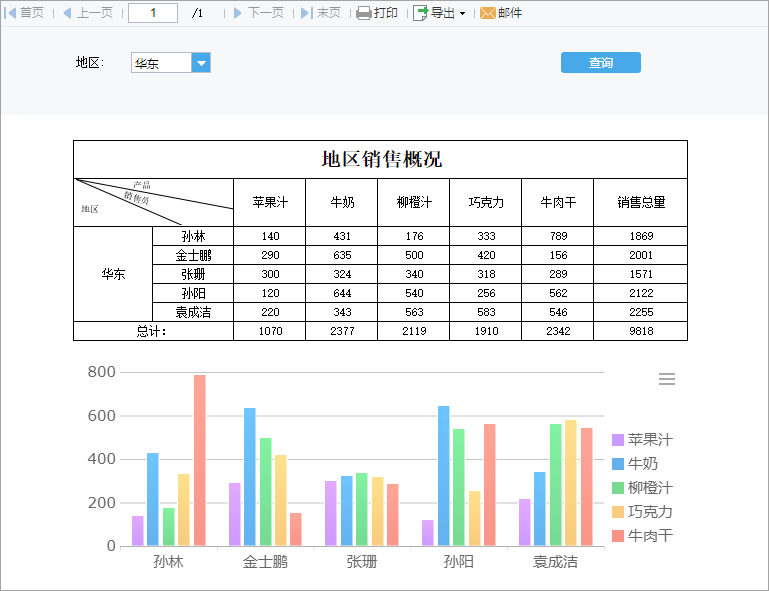Click the 打印 toolbar label
The height and width of the screenshot is (591, 769).
[x=385, y=13]
